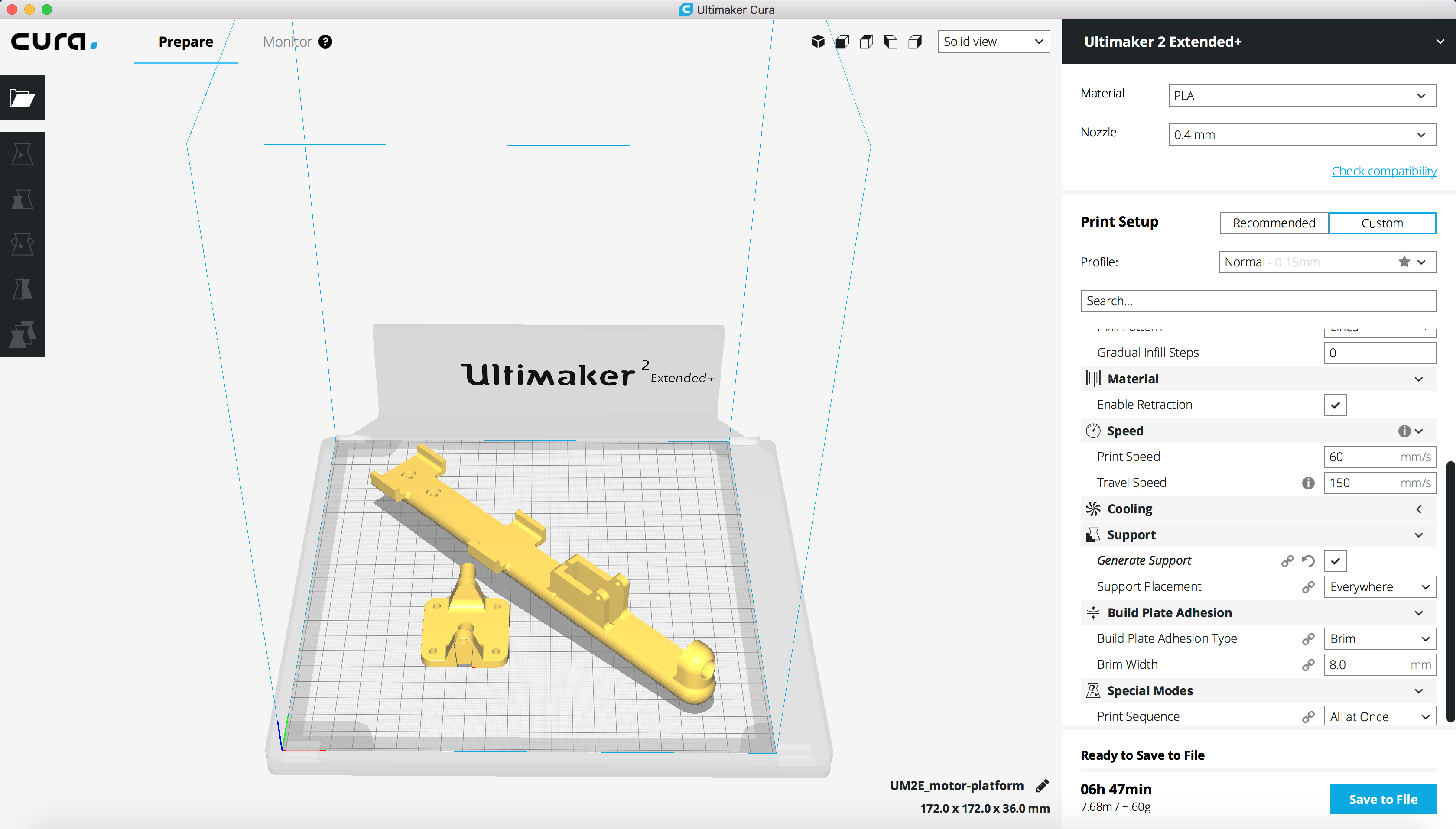Screen dimensions: 1456x829
Task: Select Recommended print setup mode
Action: (x=1274, y=223)
